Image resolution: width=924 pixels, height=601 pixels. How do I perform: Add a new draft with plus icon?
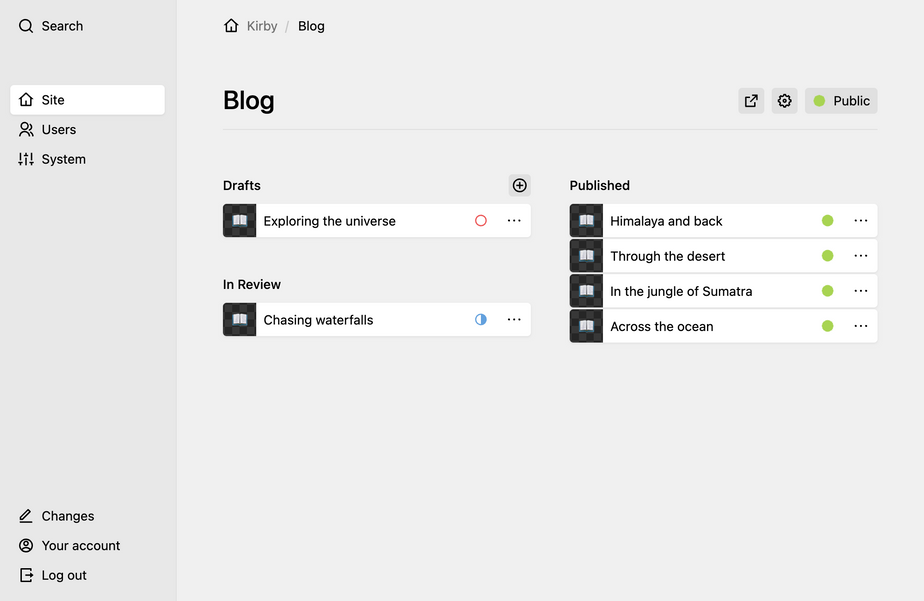click(x=519, y=185)
